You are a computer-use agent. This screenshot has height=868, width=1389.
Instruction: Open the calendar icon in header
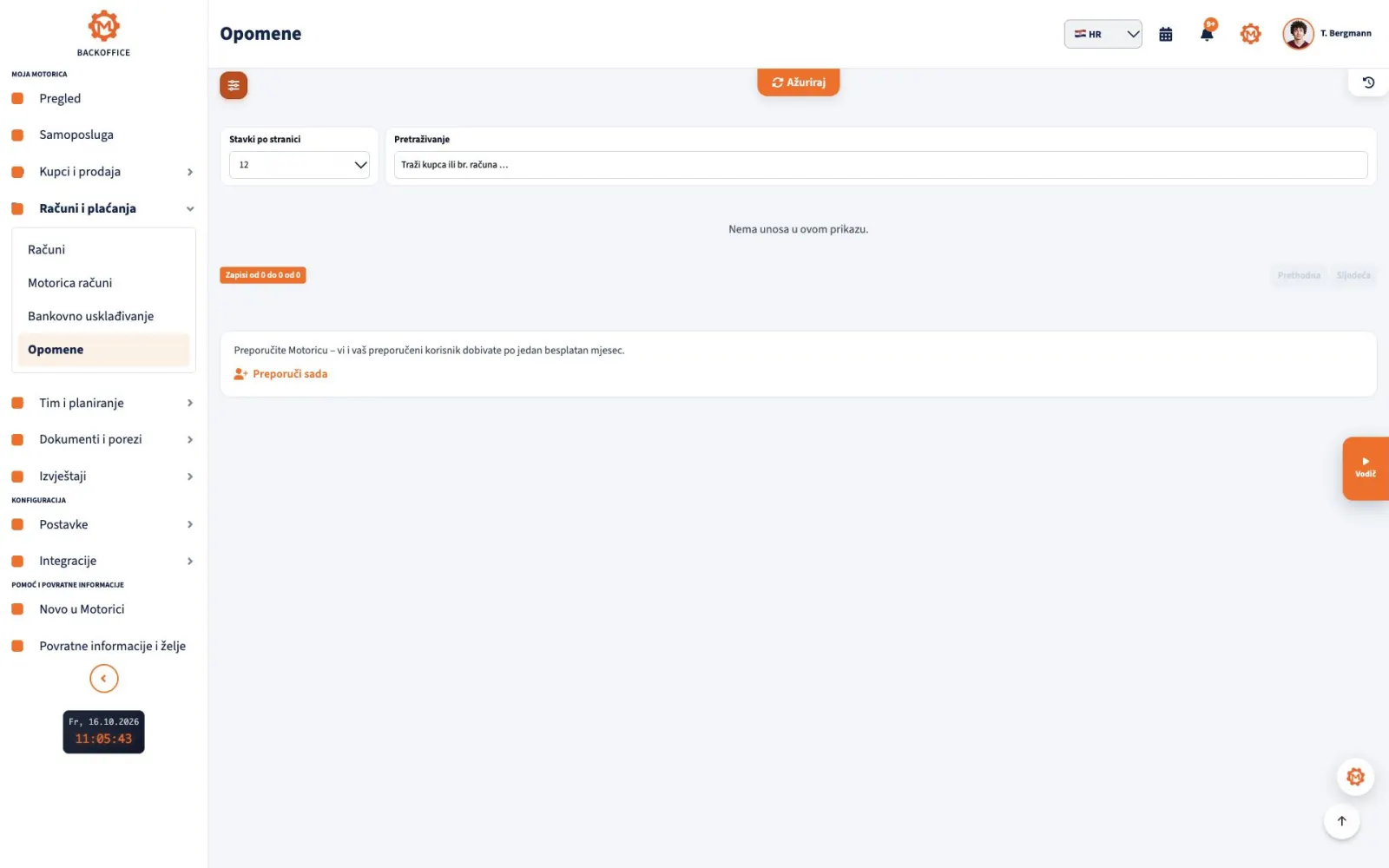pos(1166,35)
